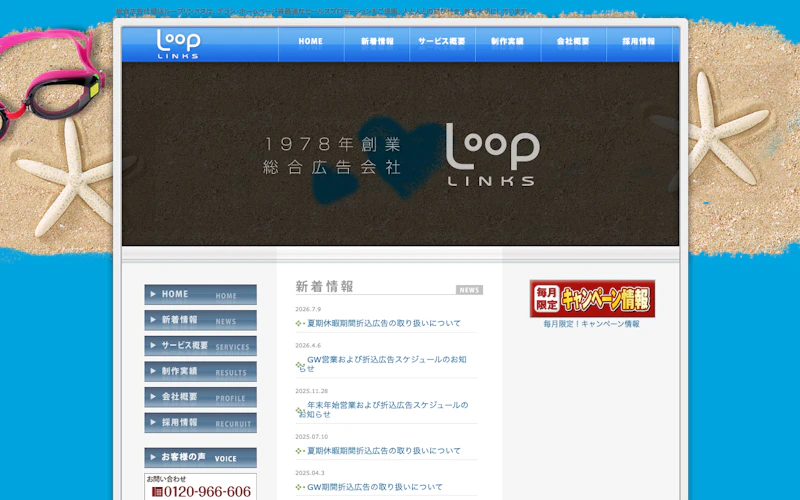Open the 2025.07.10 夏期休暇期間折込広告の取り扱いについて link

click(x=384, y=451)
